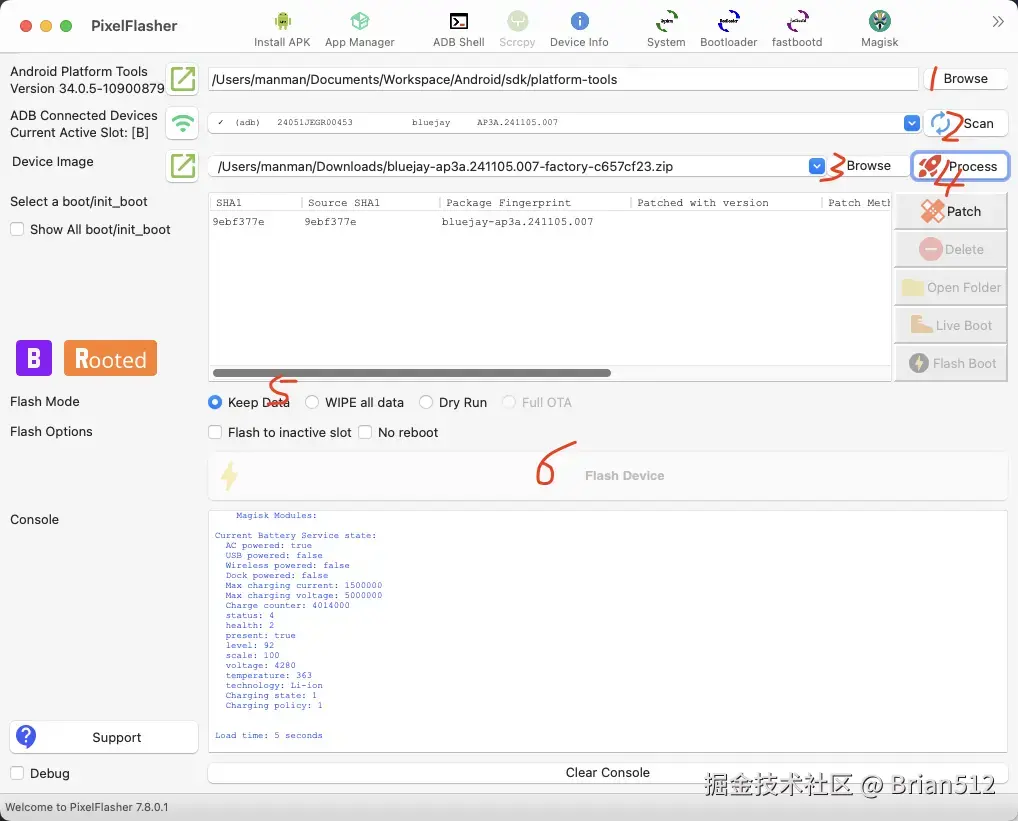Click the purple B slot badge

34,358
